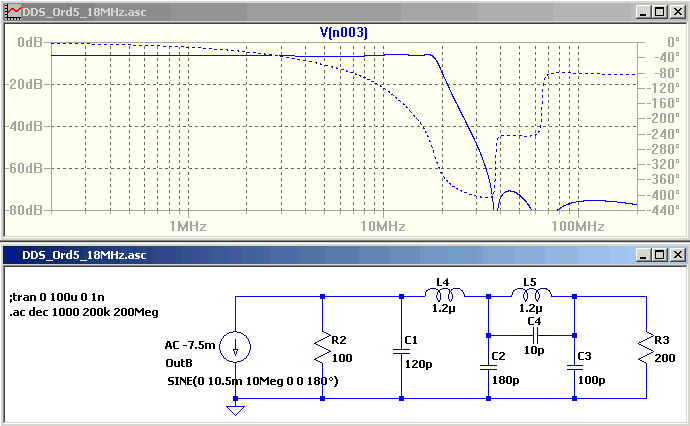Click the R2 designator label
This screenshot has height=426, width=690.
tap(339, 340)
